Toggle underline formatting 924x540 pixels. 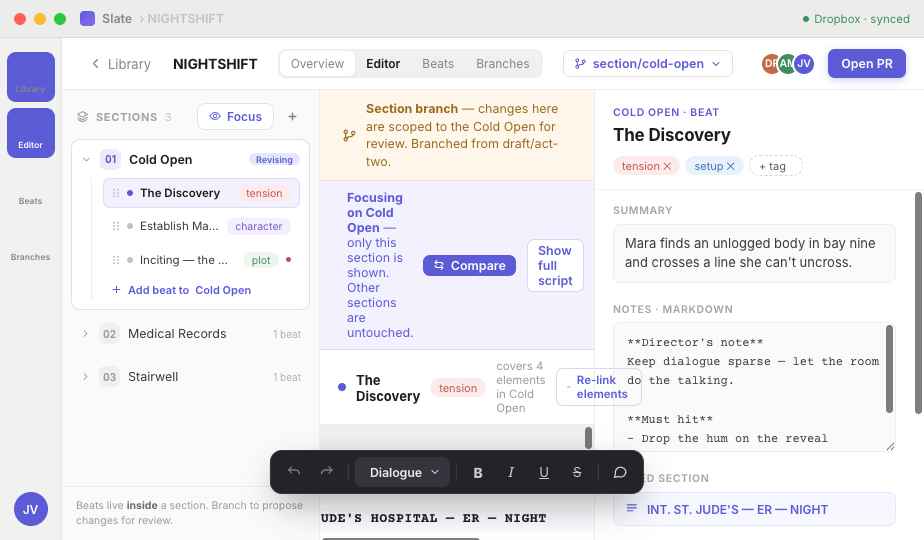(544, 472)
